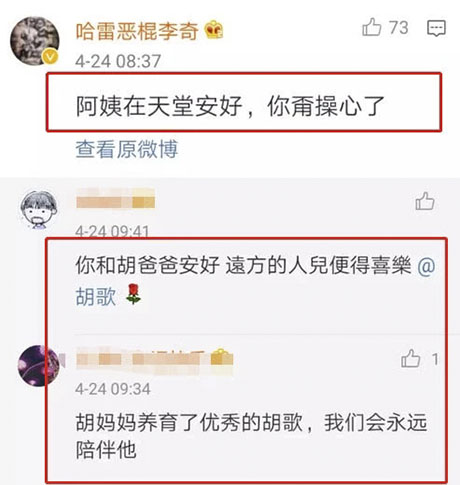Screen dimensions: 460x485
Task: Open replies via the comment bubble icon
Action: [436, 28]
